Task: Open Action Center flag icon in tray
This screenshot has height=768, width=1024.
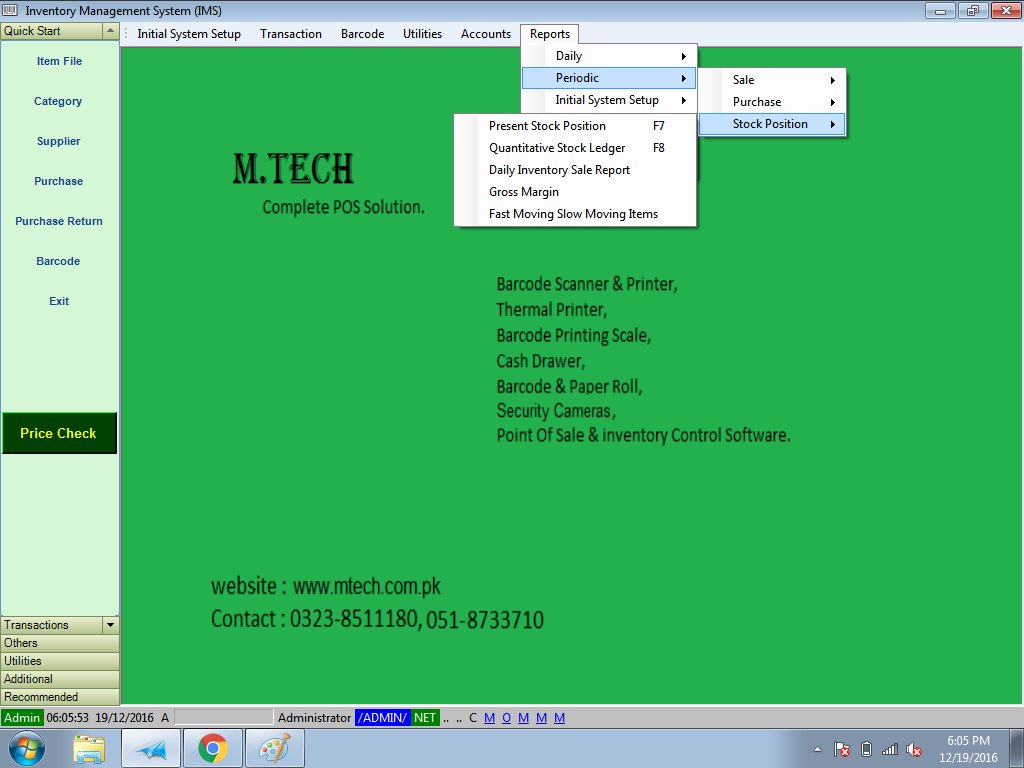Action: tap(842, 749)
